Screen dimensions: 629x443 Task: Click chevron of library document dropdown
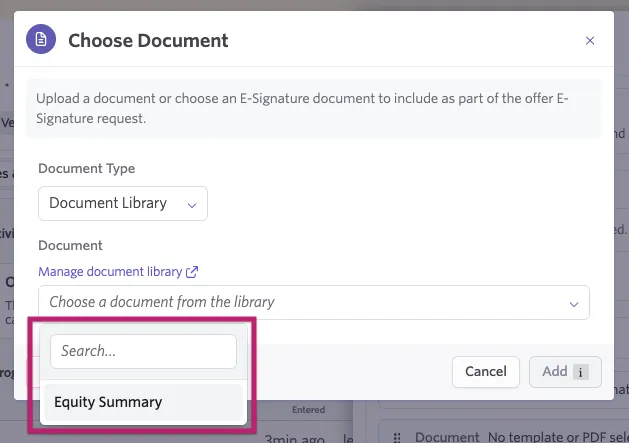(x=574, y=304)
